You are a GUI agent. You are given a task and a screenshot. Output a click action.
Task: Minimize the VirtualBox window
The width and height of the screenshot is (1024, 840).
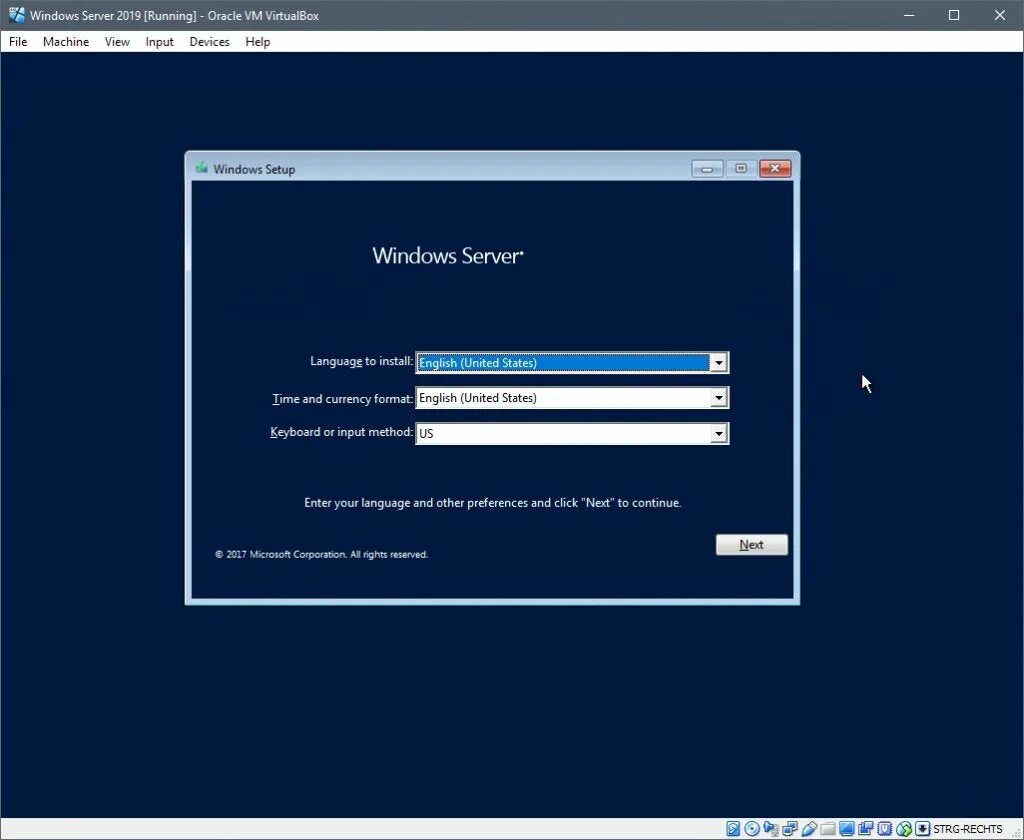tap(909, 15)
